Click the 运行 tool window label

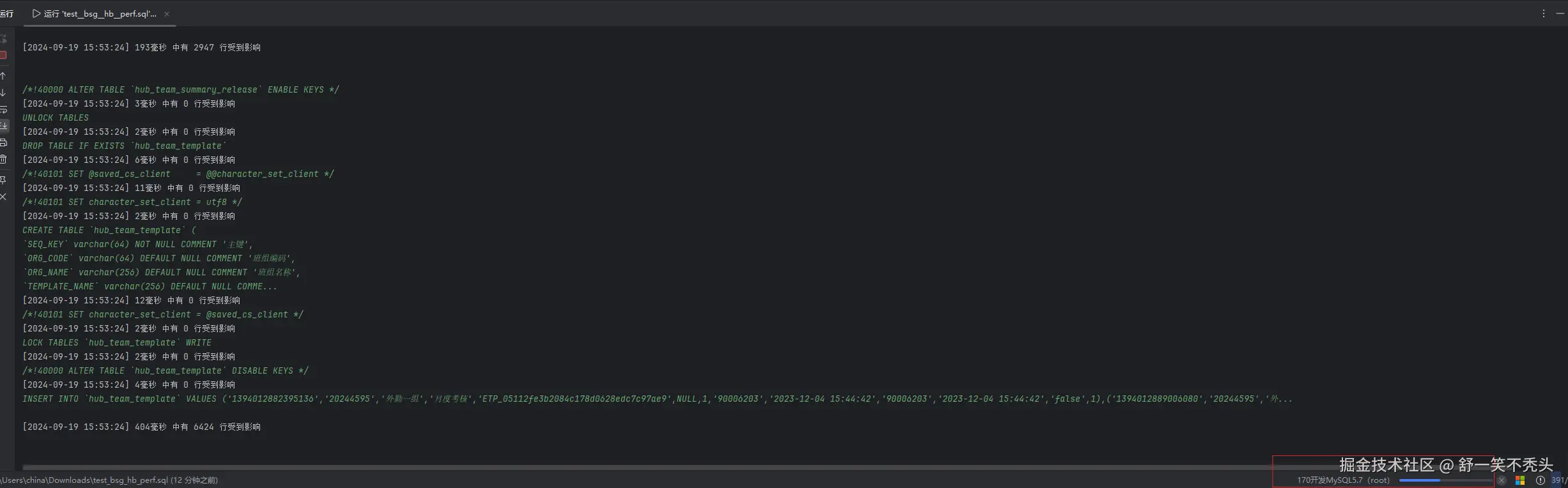(6, 13)
